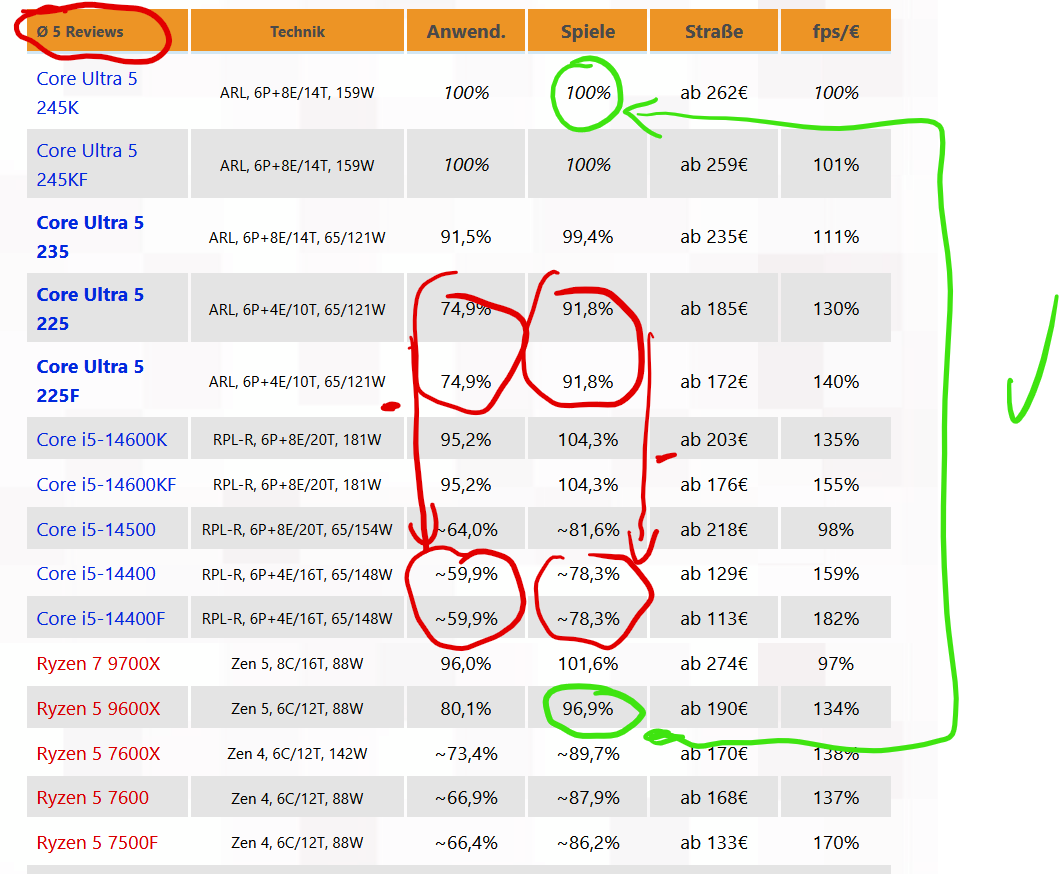Viewport: 1060px width, 874px height.
Task: Click the Straße column header
Action: coord(714,32)
